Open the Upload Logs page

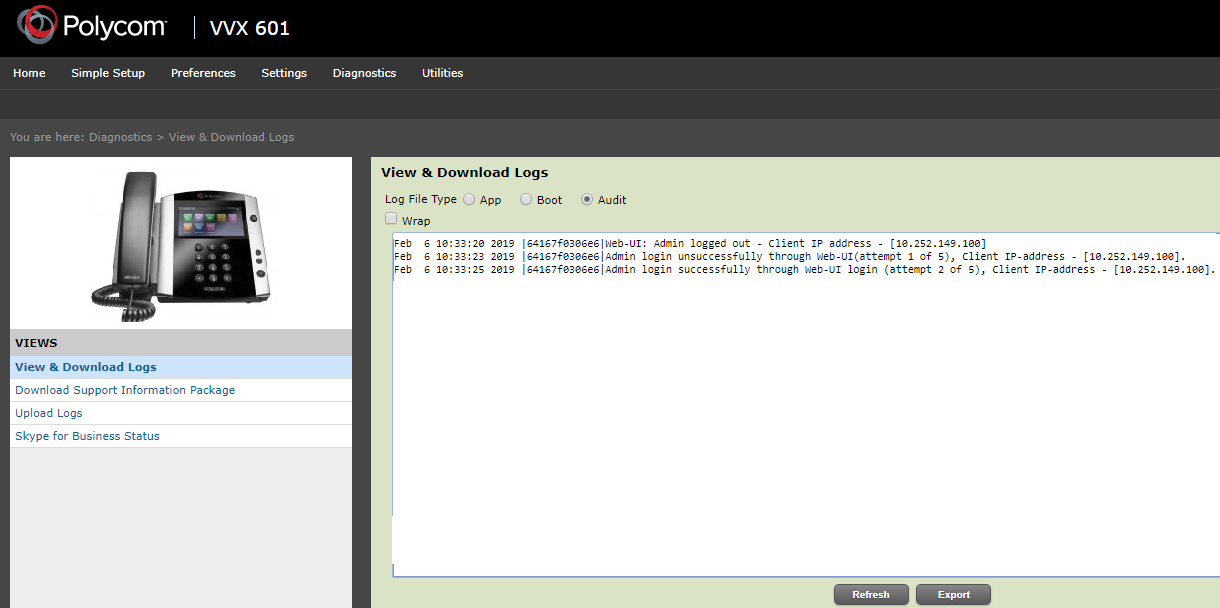pyautogui.click(x=48, y=412)
